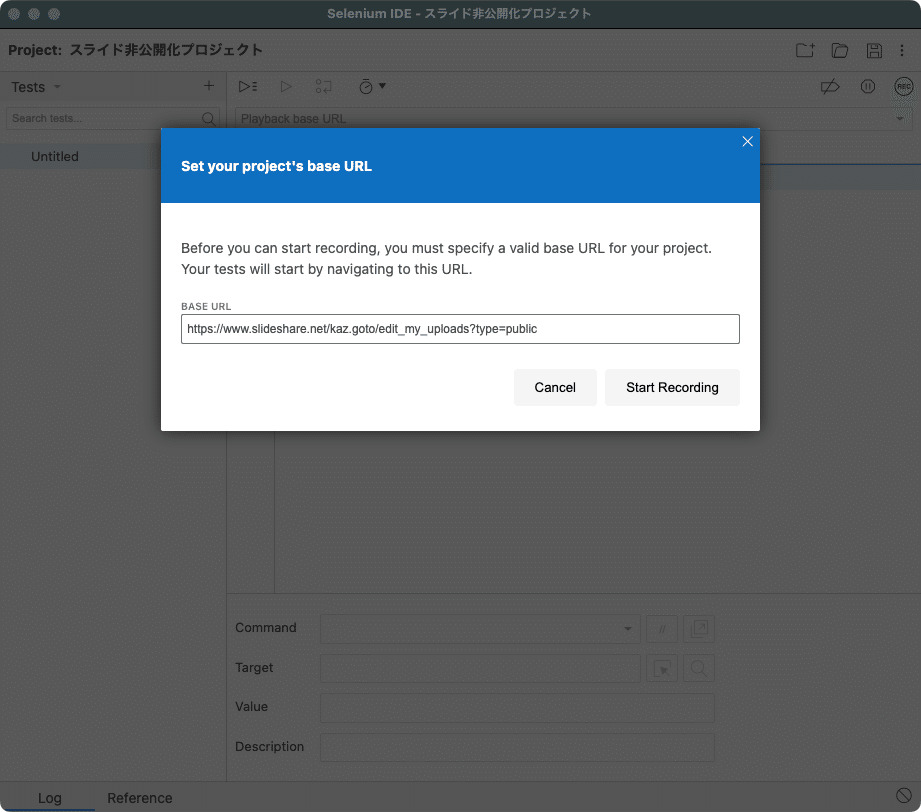Run current test play icon
The image size is (921, 812).
pos(286,86)
